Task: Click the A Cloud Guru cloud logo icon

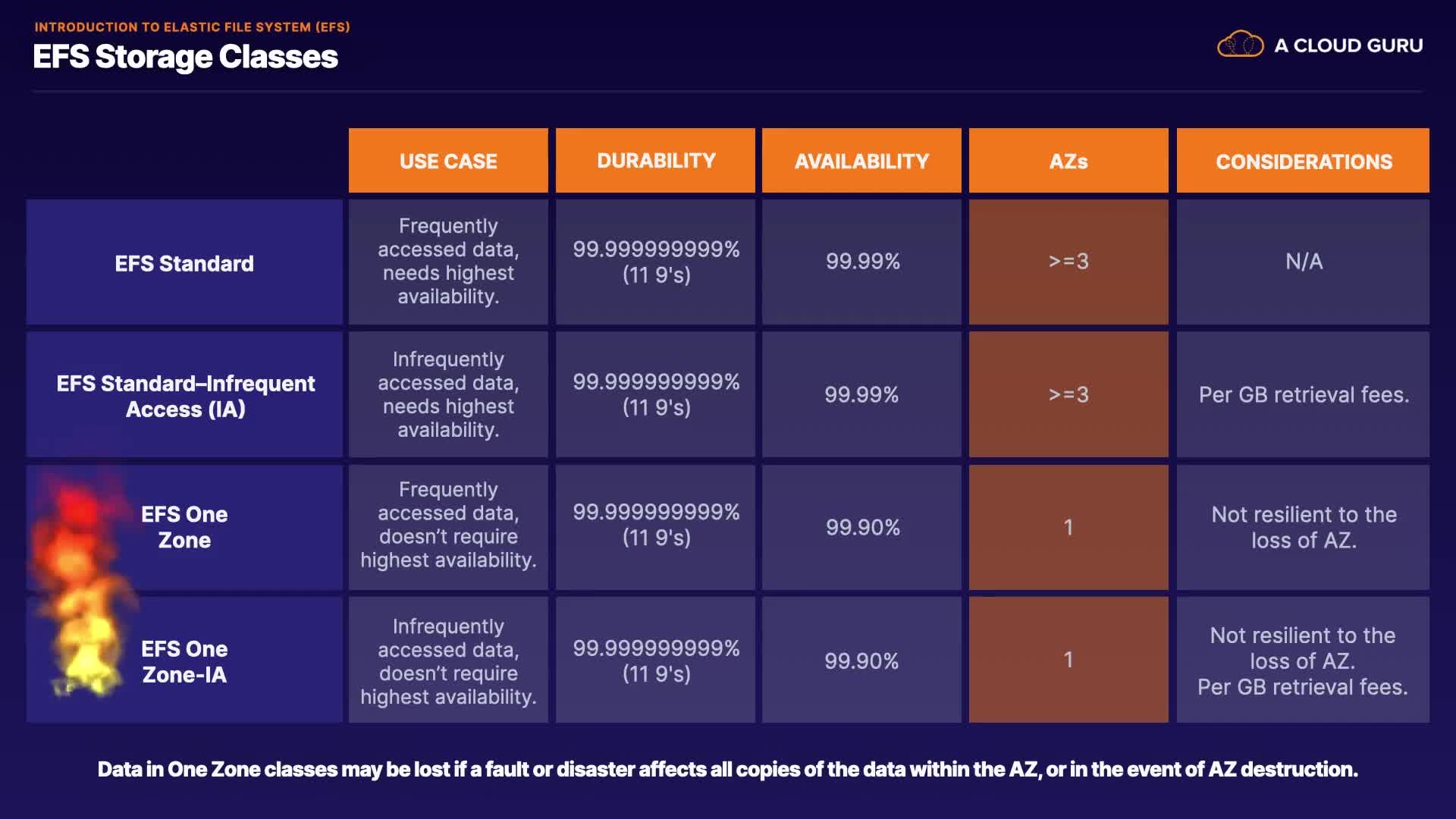Action: 1240,45
